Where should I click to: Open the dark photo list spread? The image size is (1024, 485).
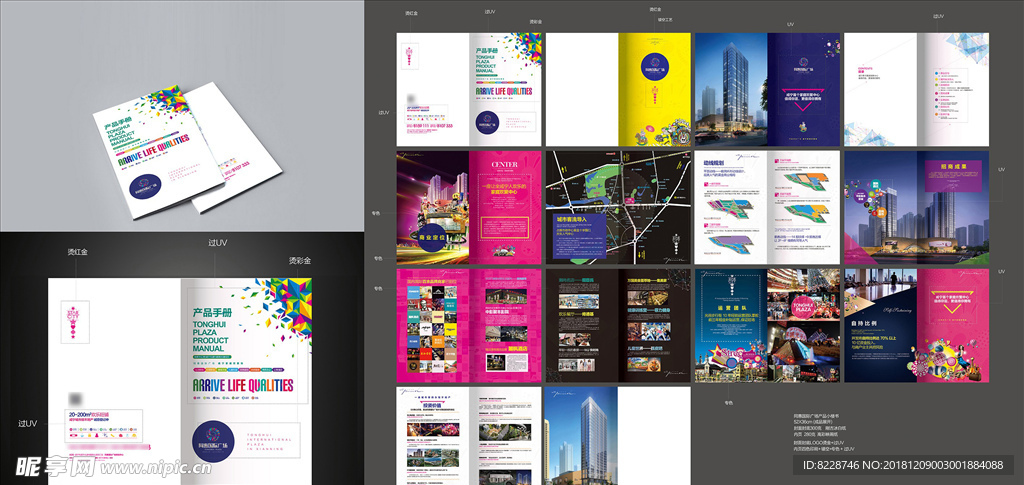[x=618, y=325]
